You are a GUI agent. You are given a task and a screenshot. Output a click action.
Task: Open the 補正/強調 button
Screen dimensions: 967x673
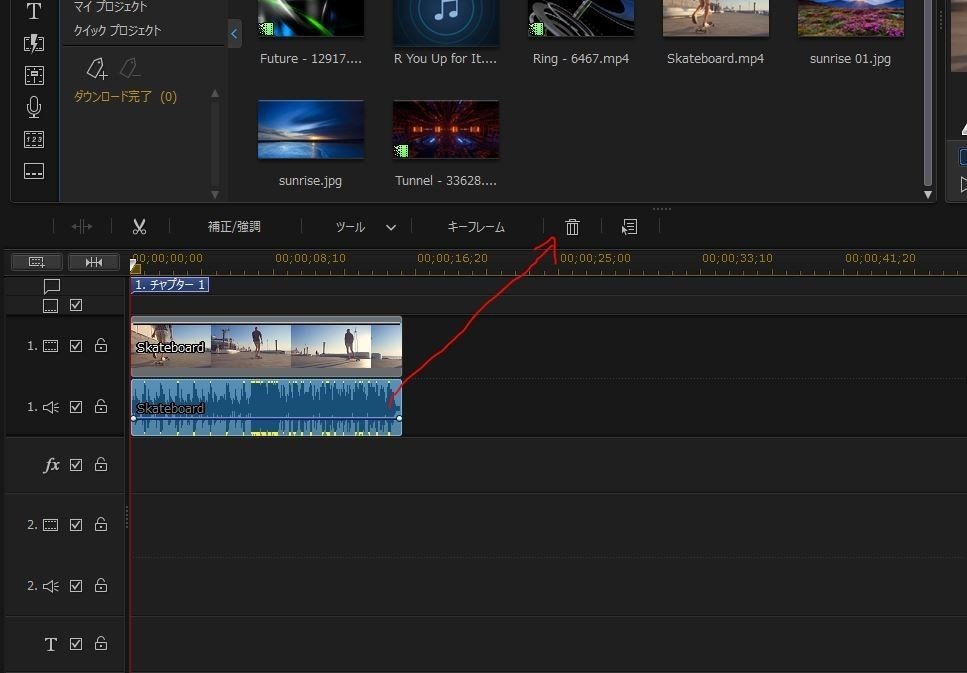click(234, 226)
